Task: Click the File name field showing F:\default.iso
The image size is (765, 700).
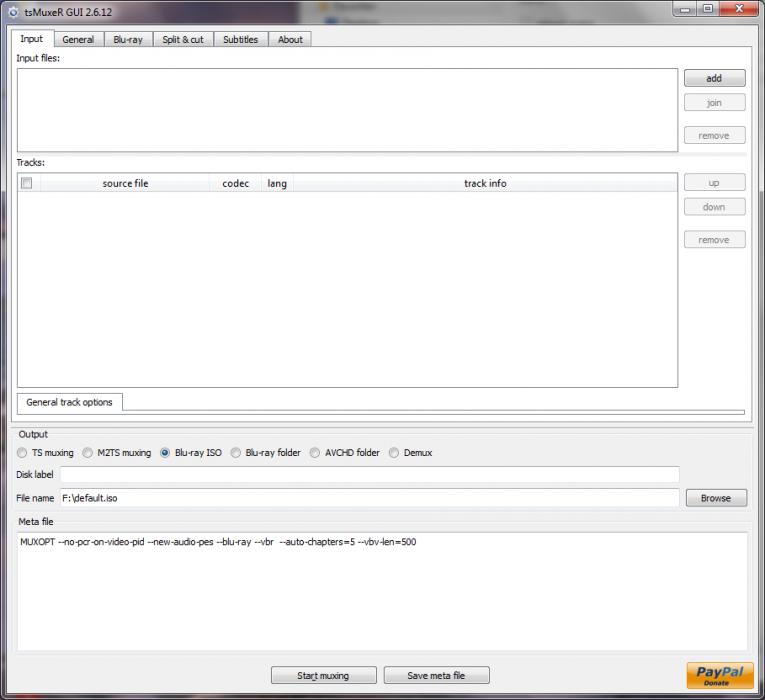Action: point(370,498)
